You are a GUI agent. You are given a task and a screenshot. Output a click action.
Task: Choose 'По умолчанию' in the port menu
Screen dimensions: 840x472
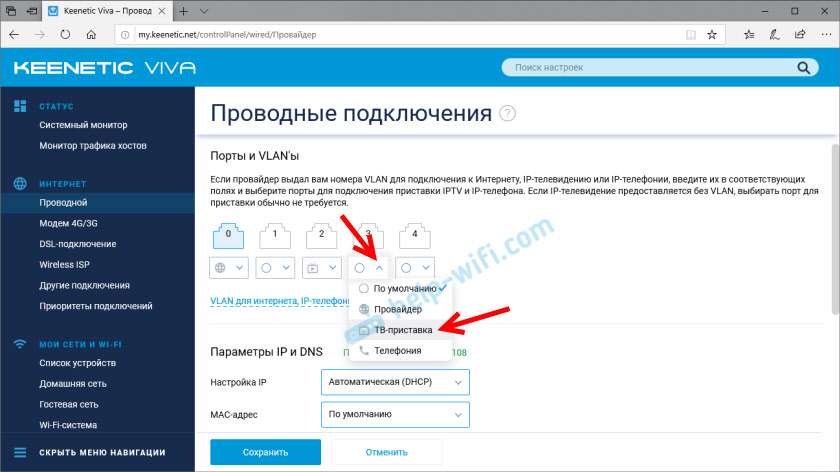point(400,289)
